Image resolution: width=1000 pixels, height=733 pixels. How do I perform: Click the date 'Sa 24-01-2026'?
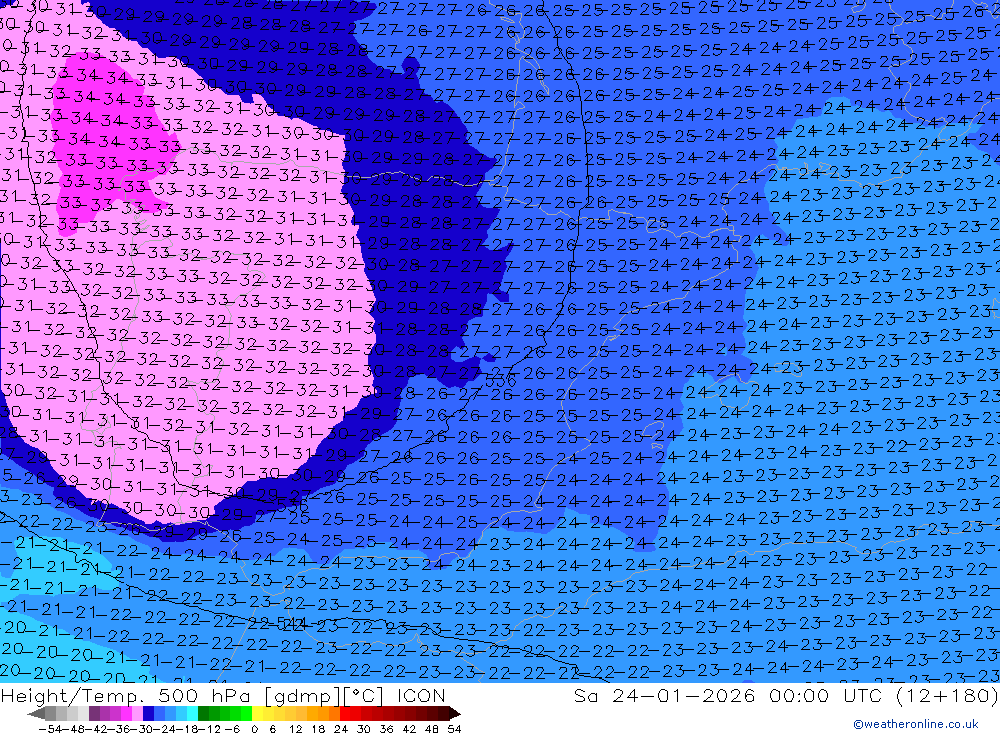(665, 696)
